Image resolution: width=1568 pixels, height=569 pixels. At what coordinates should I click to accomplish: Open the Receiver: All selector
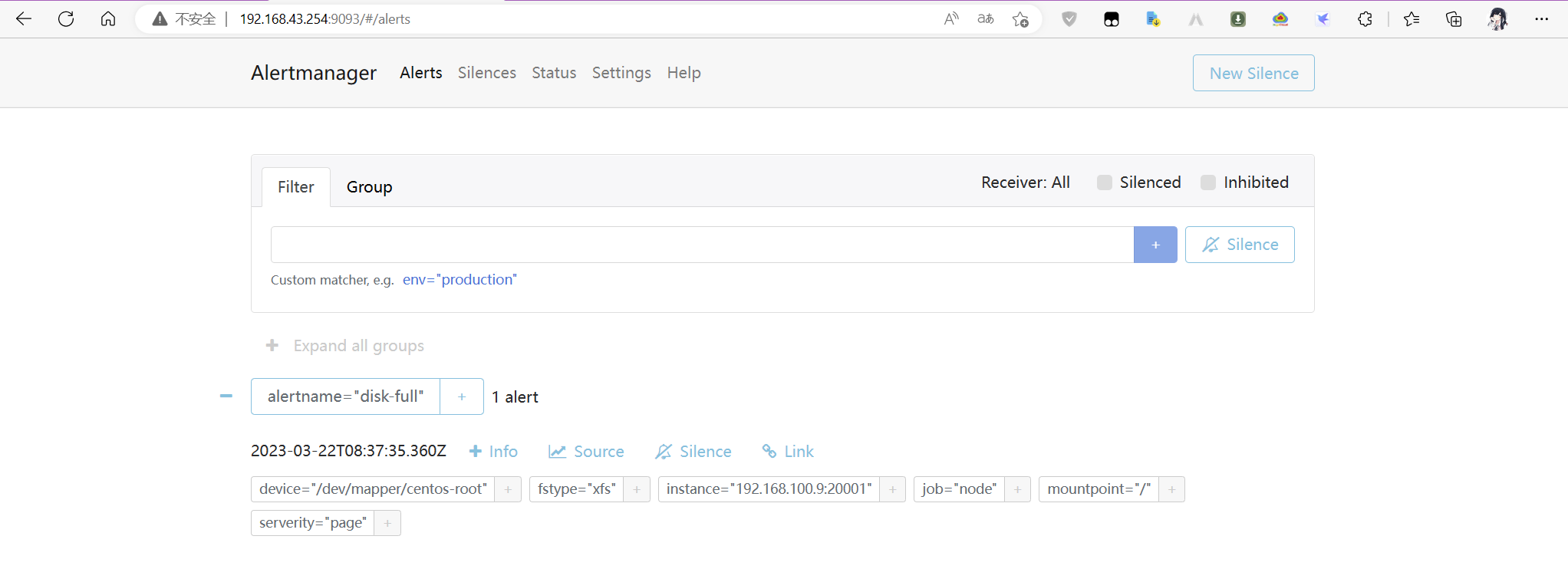[x=1026, y=183]
